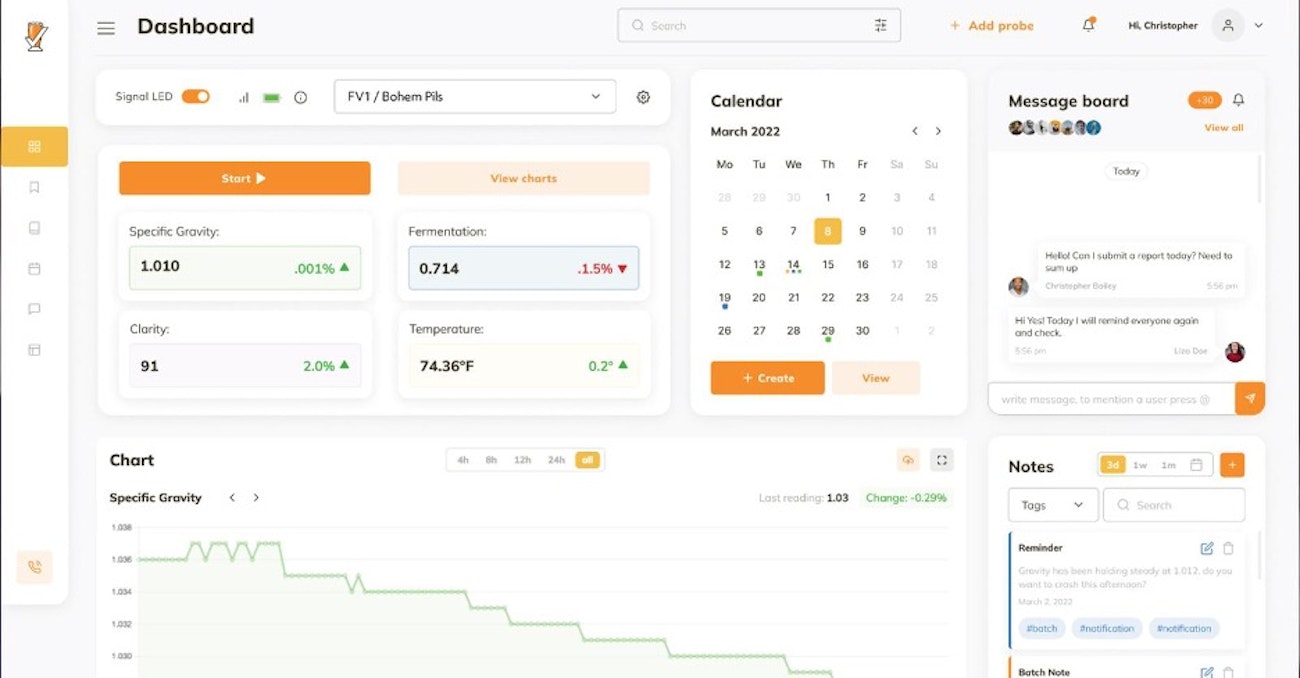Show the previous chart metric arrow
Viewport: 1300px width, 678px height.
click(x=232, y=497)
